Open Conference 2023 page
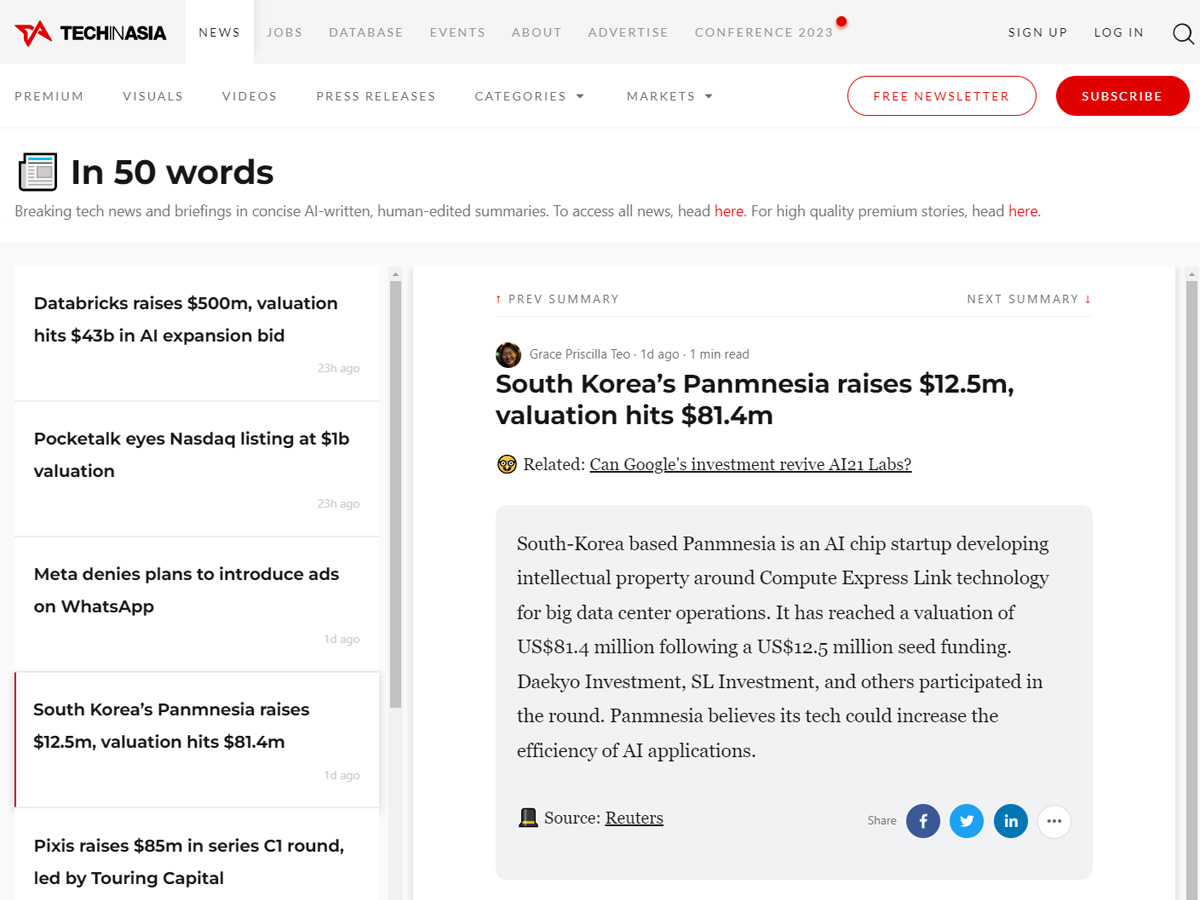This screenshot has width=1200, height=900. pyautogui.click(x=764, y=32)
